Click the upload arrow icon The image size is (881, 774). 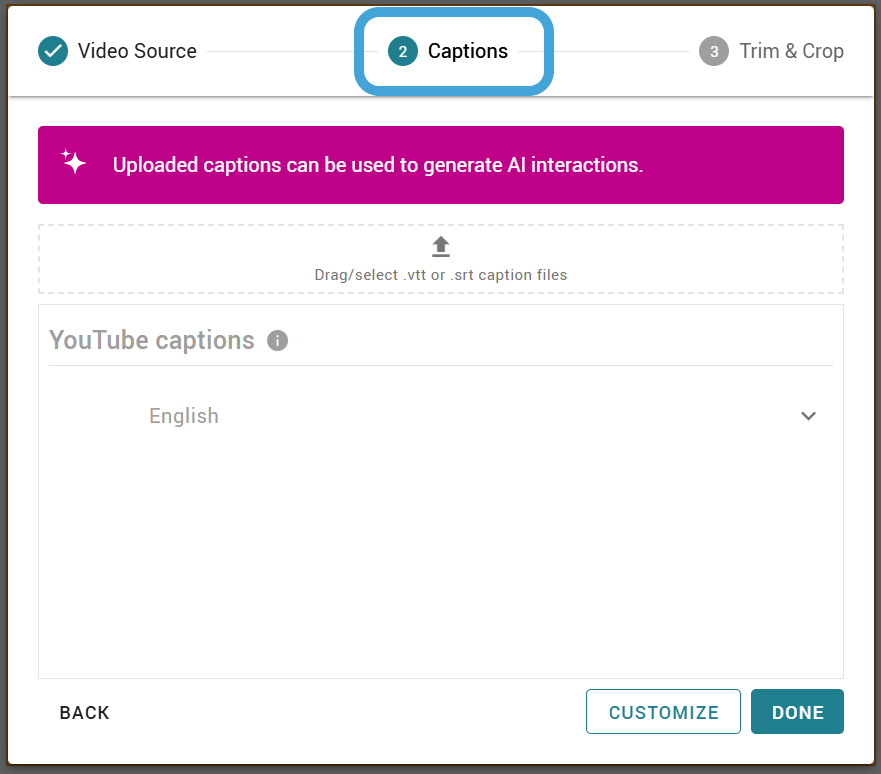tap(441, 247)
